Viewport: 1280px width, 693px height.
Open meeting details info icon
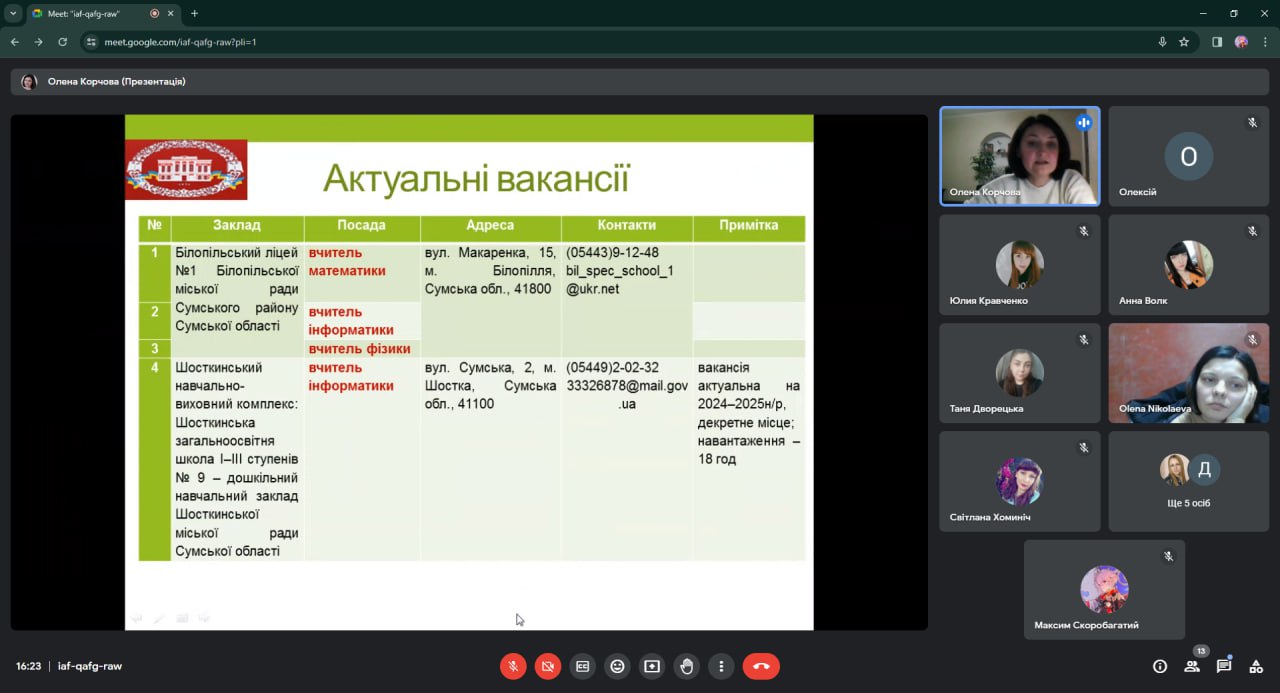pos(1160,666)
